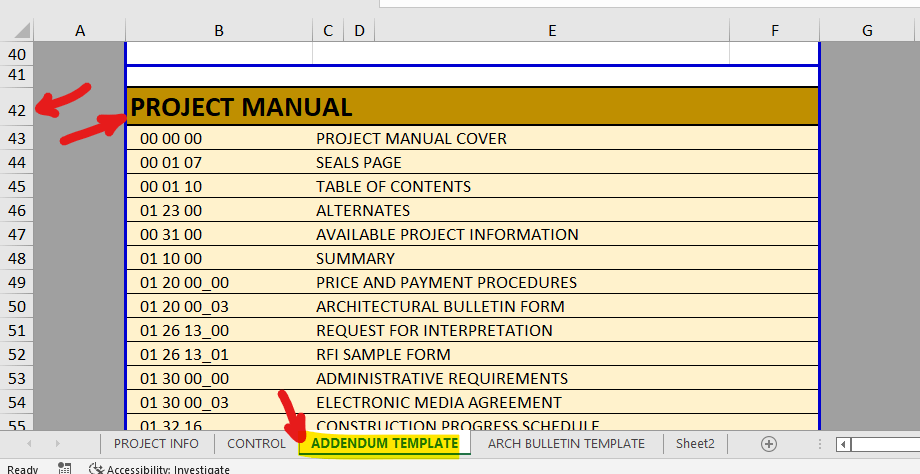Click cell containing 00 01 07
920x474 pixels.
click(x=219, y=162)
